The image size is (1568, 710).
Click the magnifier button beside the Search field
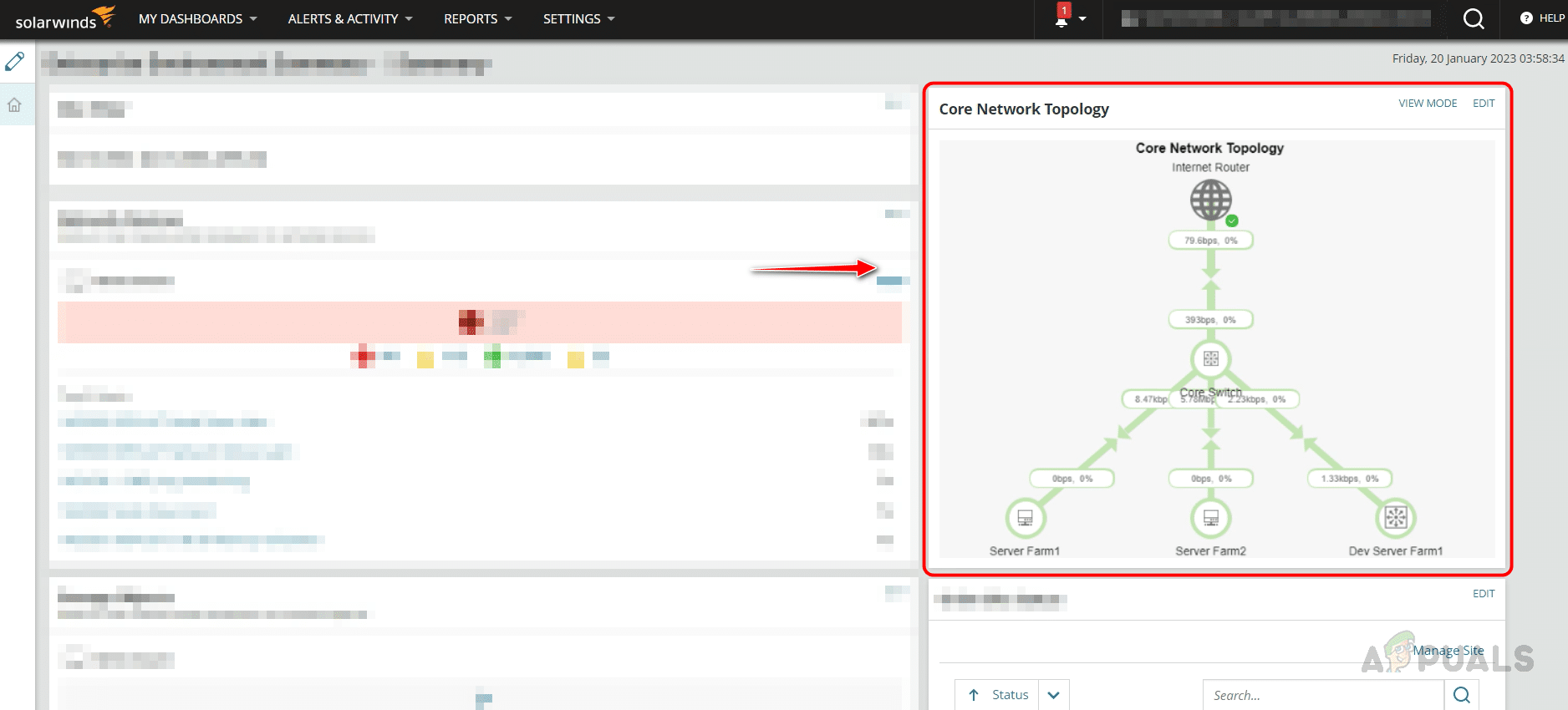click(x=1462, y=695)
